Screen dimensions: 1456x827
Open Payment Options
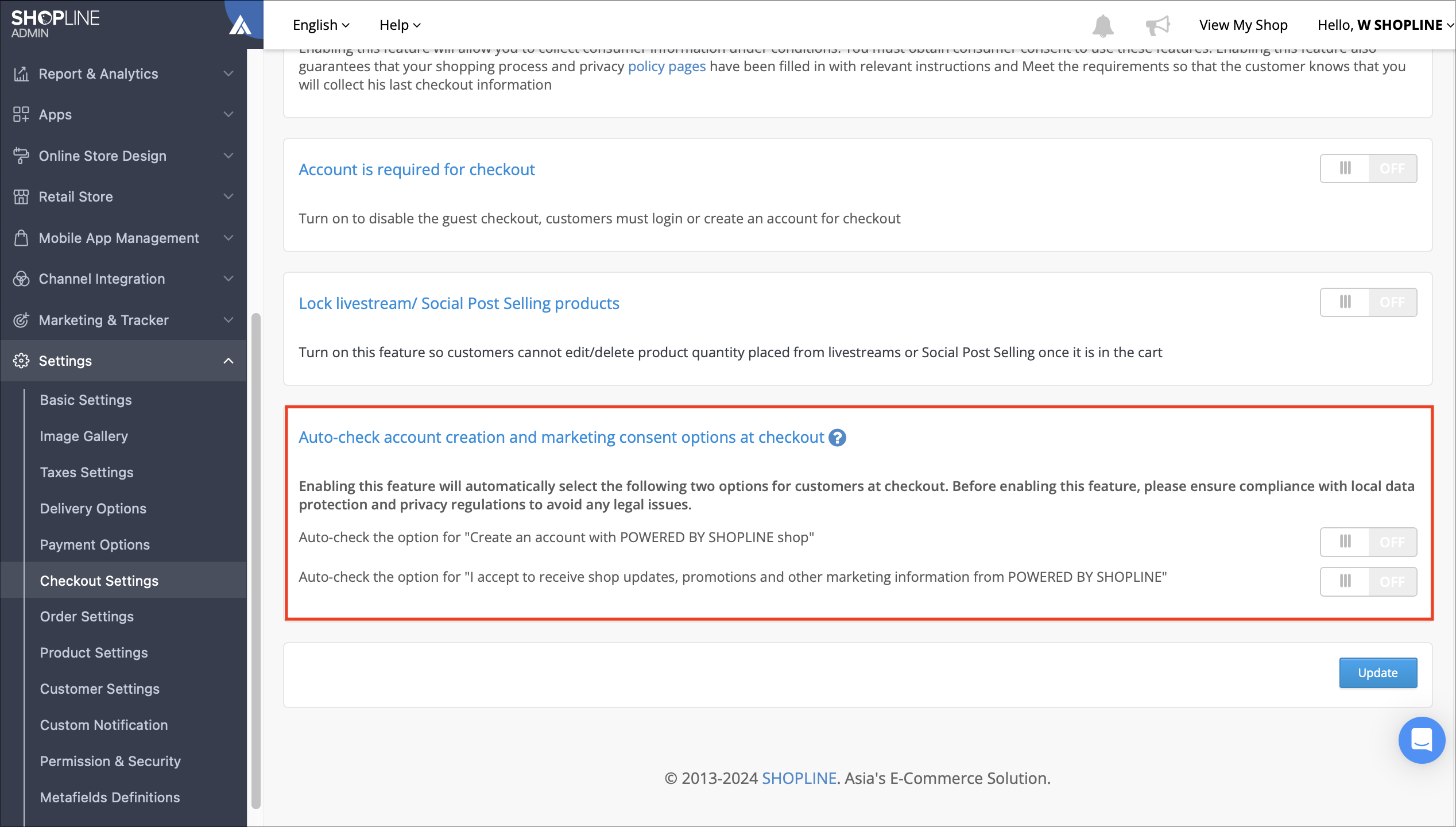tap(95, 544)
